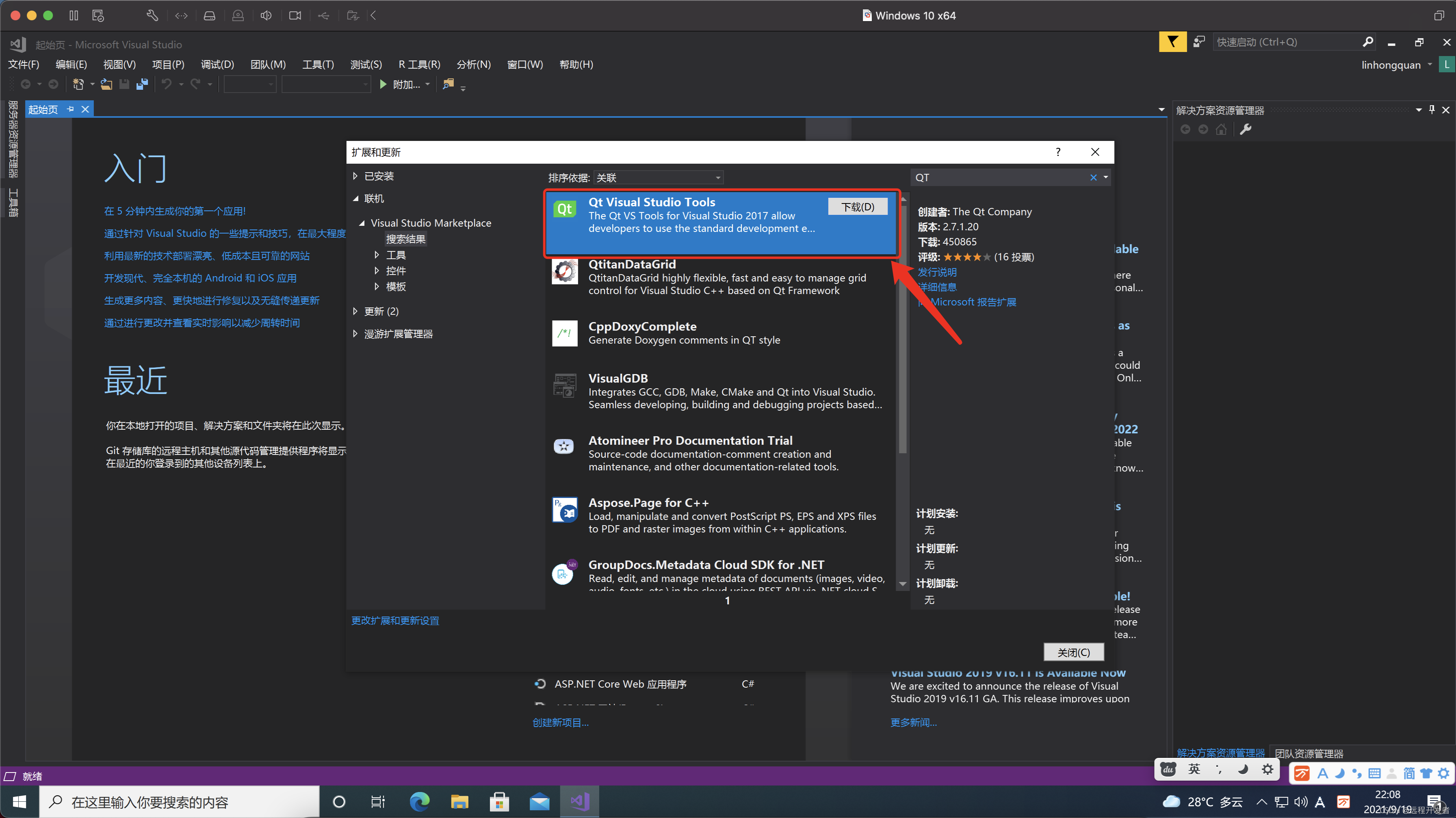Open the 调试(D) menu
The height and width of the screenshot is (818, 1456).
coord(218,65)
